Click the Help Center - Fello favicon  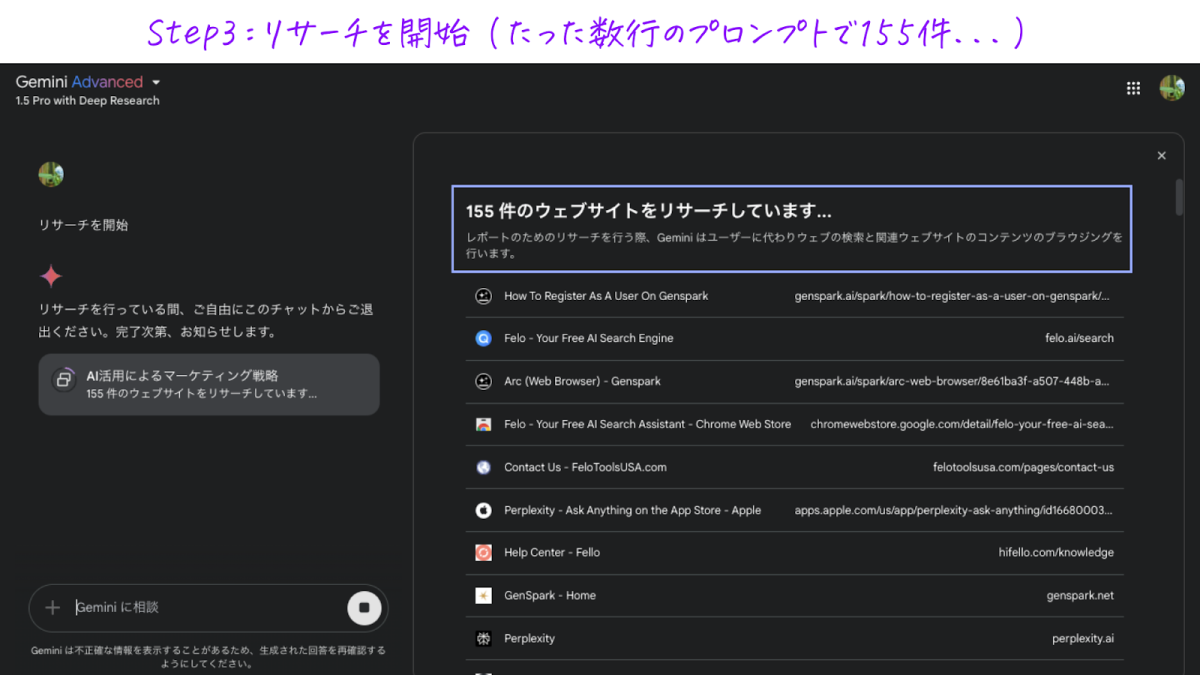[484, 552]
